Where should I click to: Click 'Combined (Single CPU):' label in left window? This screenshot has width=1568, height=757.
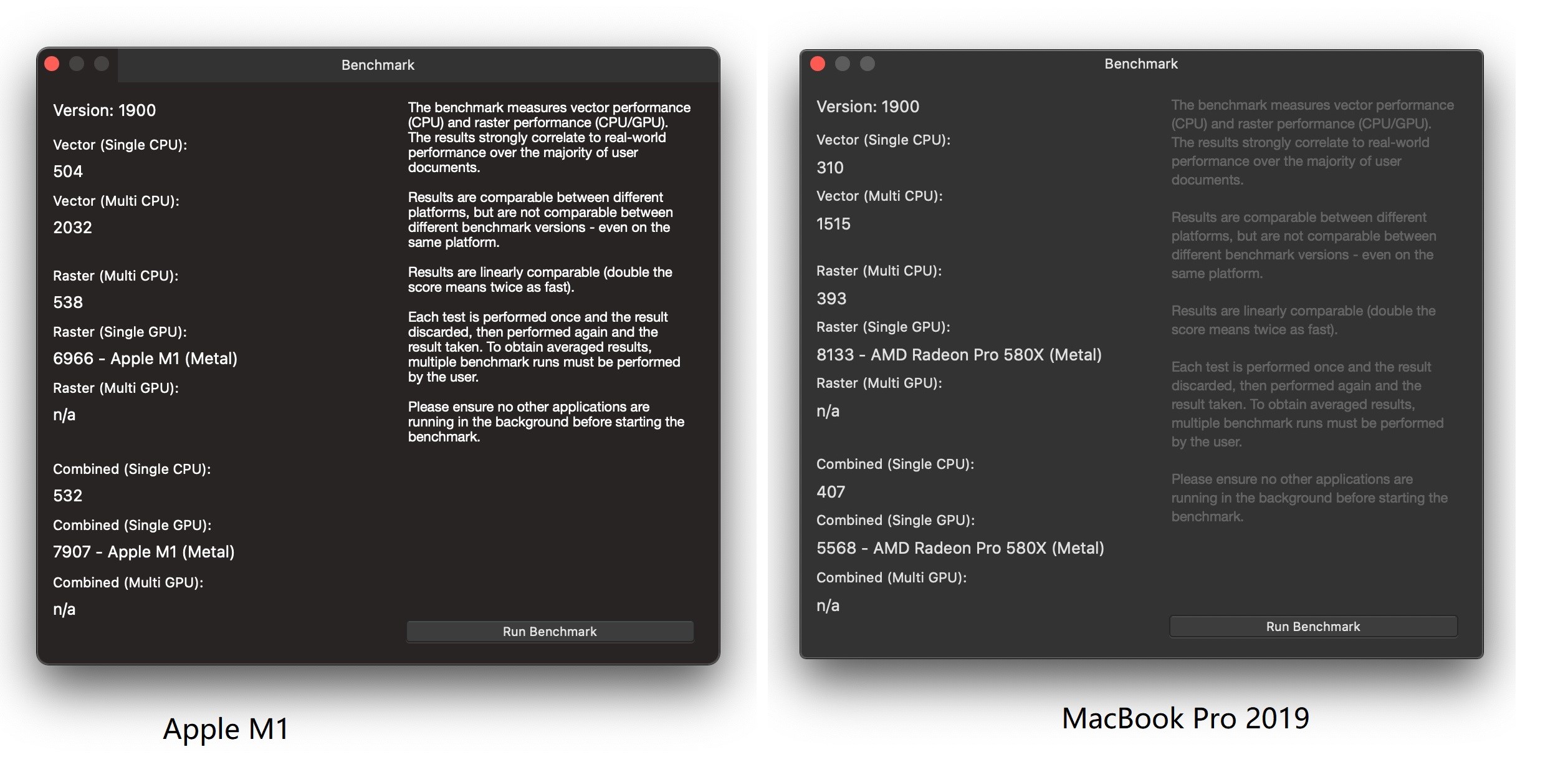(131, 470)
